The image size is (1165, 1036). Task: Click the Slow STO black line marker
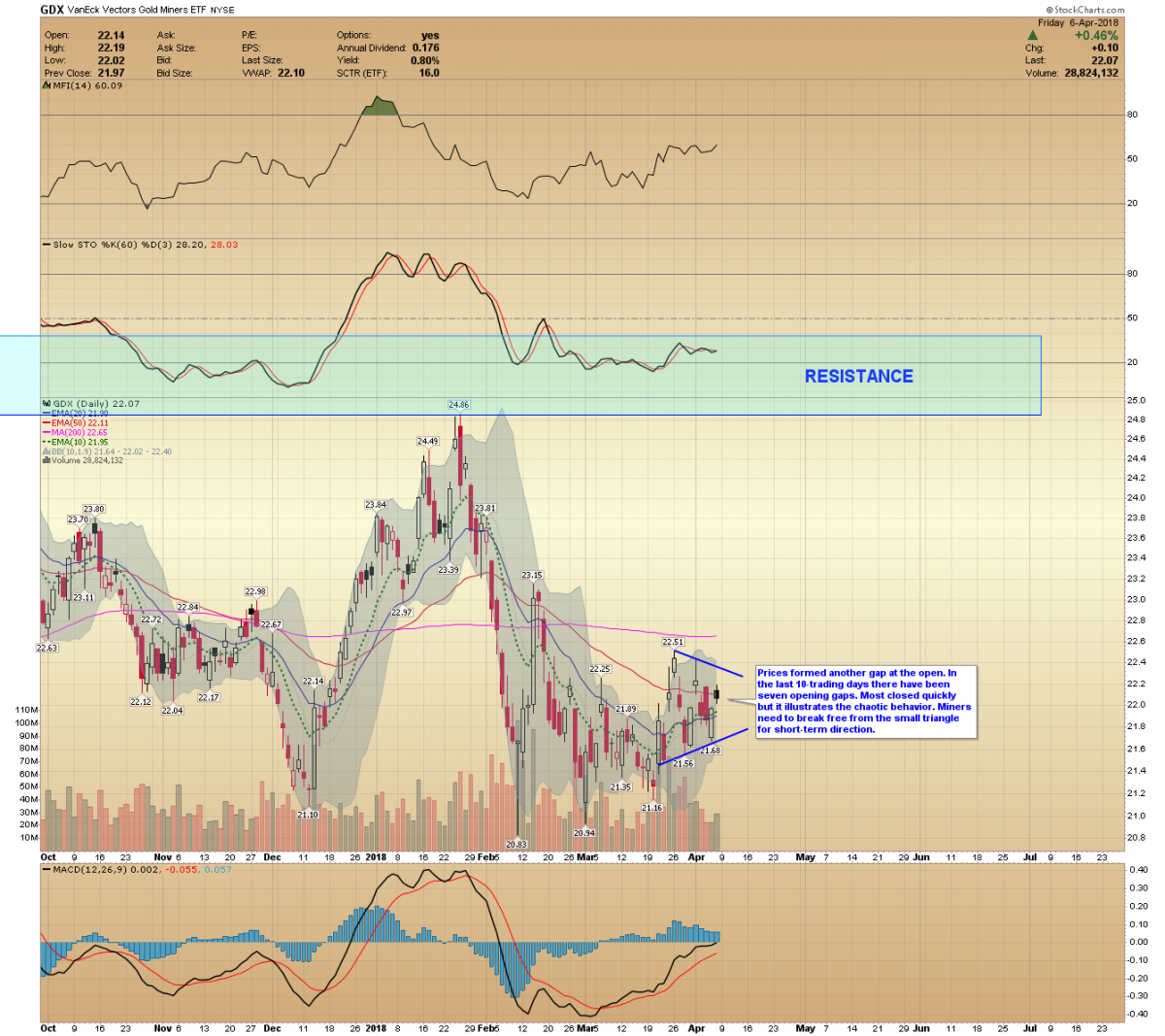coord(45,245)
